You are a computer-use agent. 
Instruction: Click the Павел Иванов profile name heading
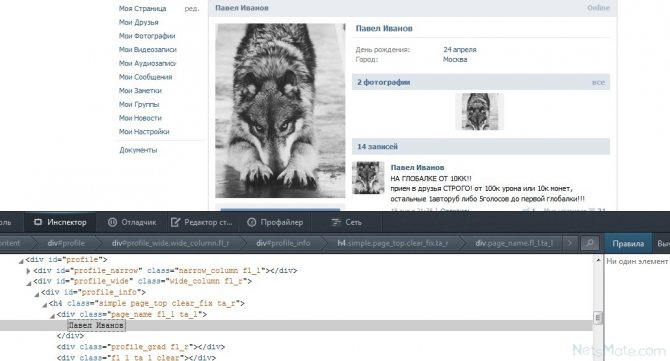click(x=384, y=29)
